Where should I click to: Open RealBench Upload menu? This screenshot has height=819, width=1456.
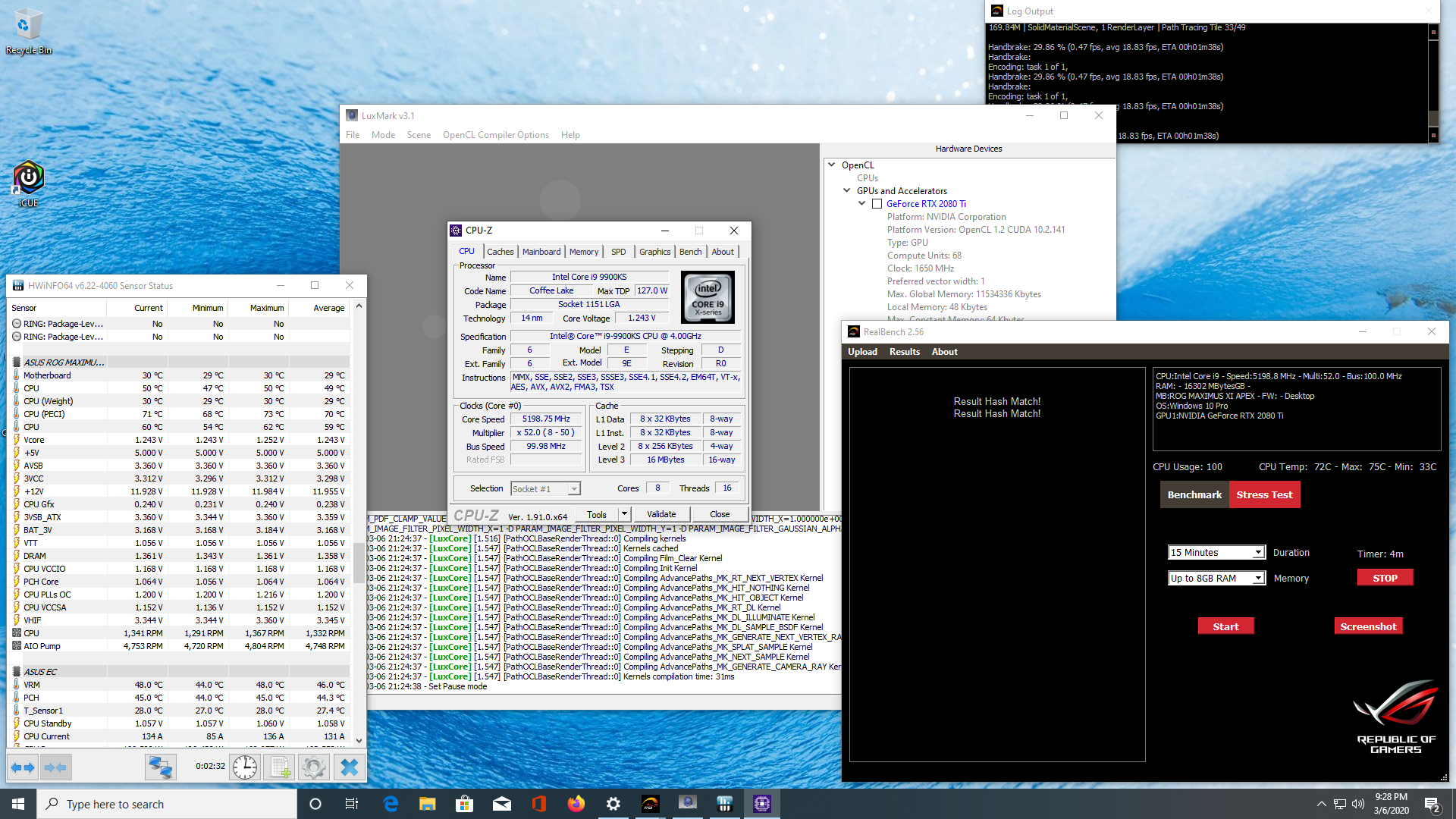[x=862, y=352]
